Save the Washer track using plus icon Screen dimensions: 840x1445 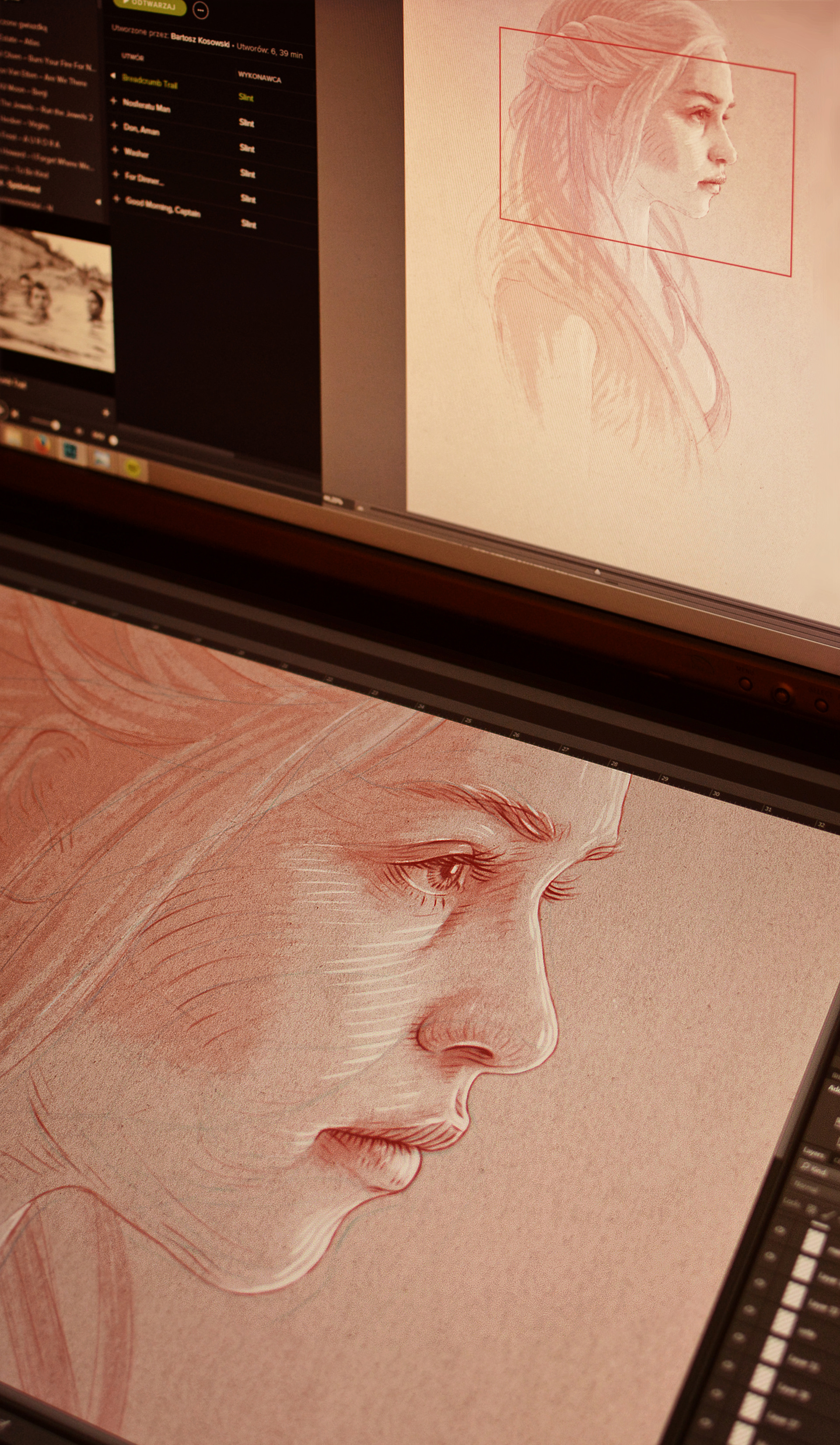(x=114, y=150)
